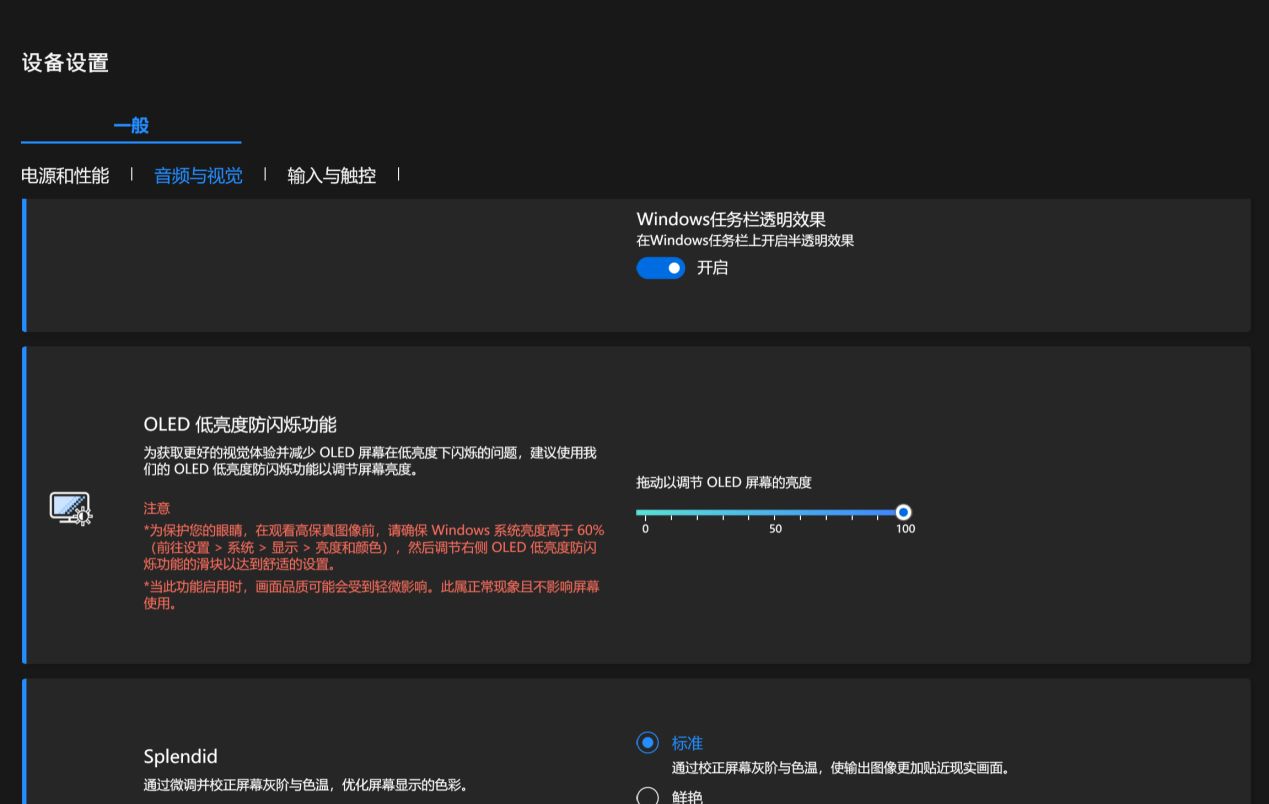Set OLED brightness slider to 50
1269x804 pixels.
(x=775, y=513)
